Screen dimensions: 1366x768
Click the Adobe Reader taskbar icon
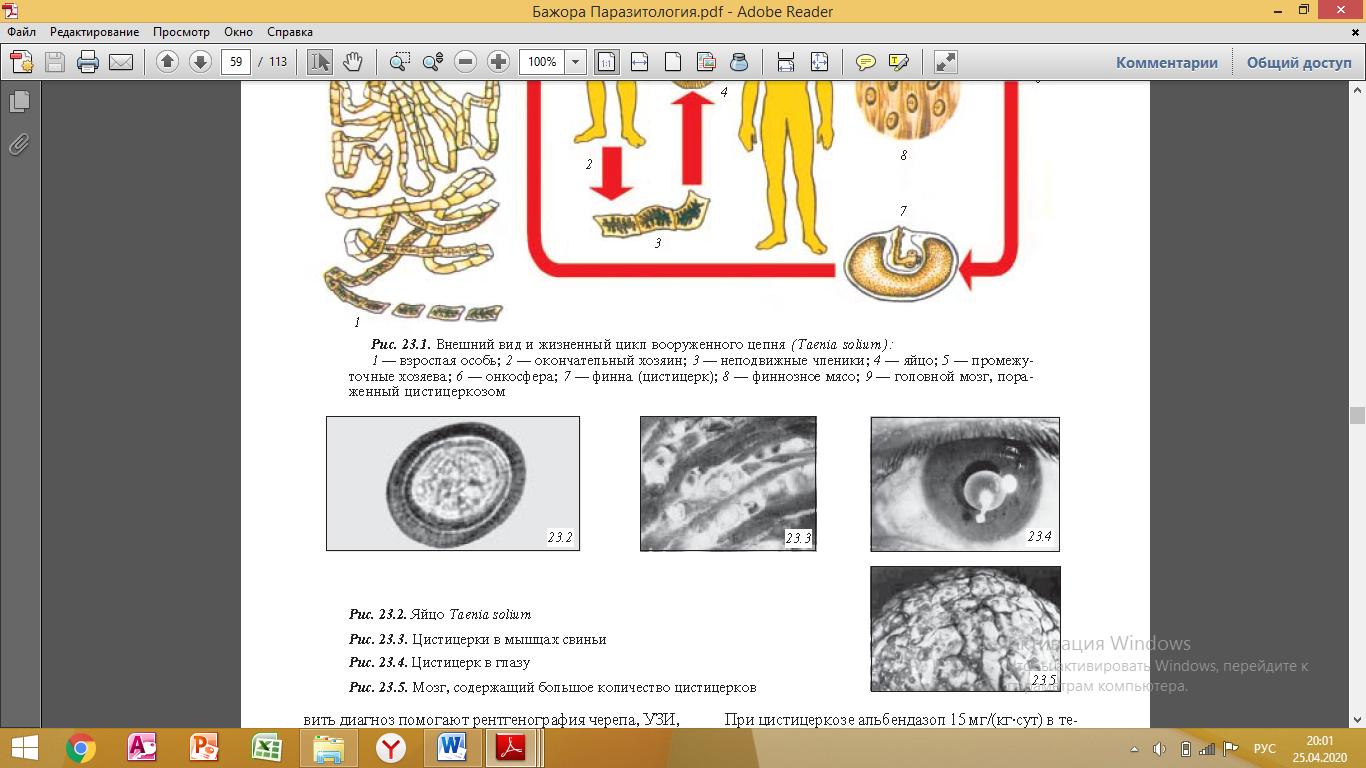click(513, 747)
